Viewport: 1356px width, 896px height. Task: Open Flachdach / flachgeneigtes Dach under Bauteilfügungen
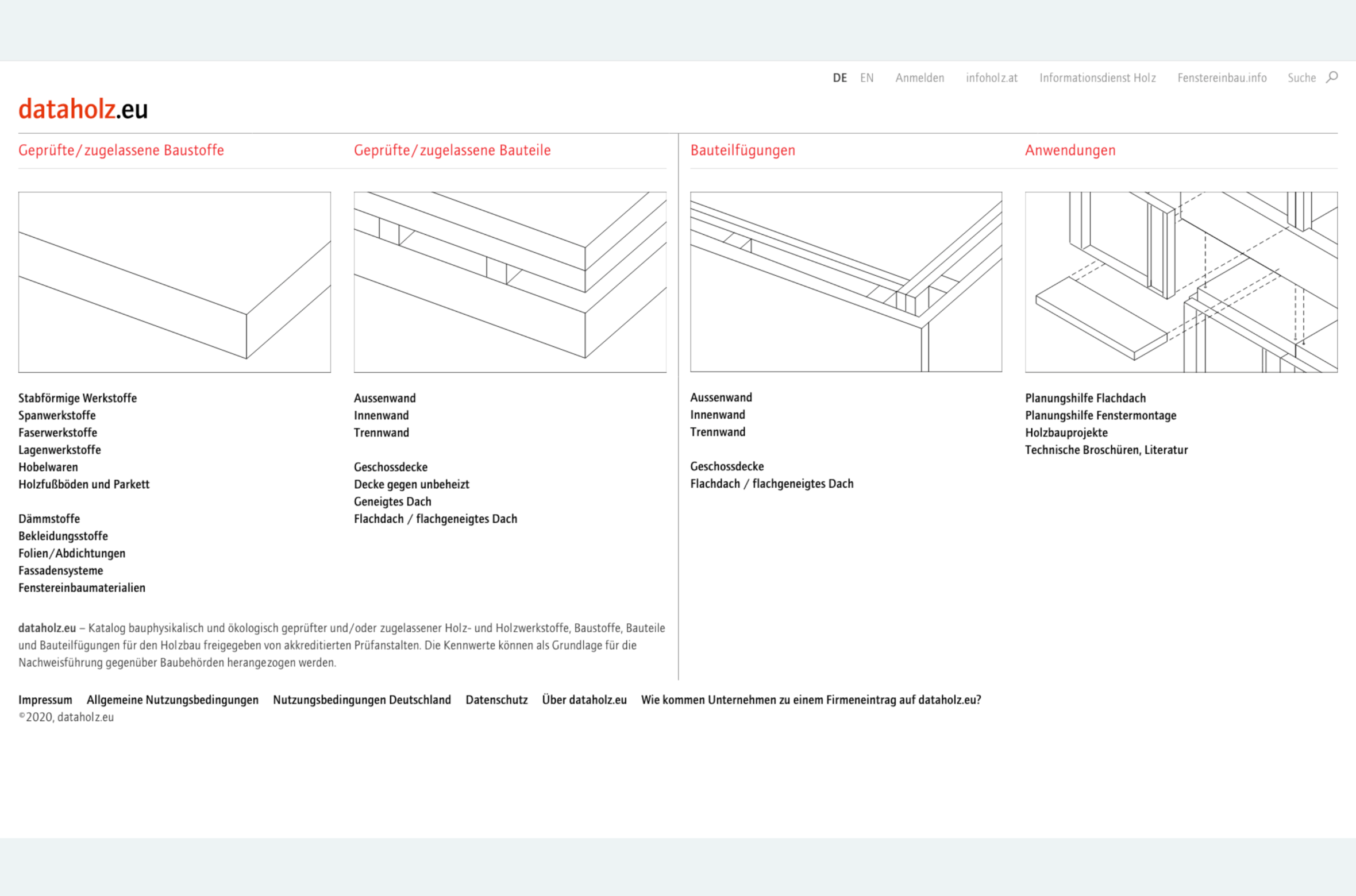[x=772, y=484]
